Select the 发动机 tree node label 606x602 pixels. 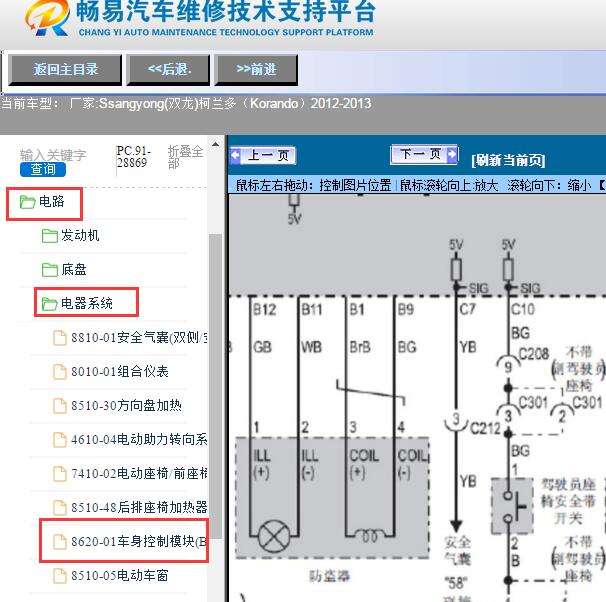80,235
